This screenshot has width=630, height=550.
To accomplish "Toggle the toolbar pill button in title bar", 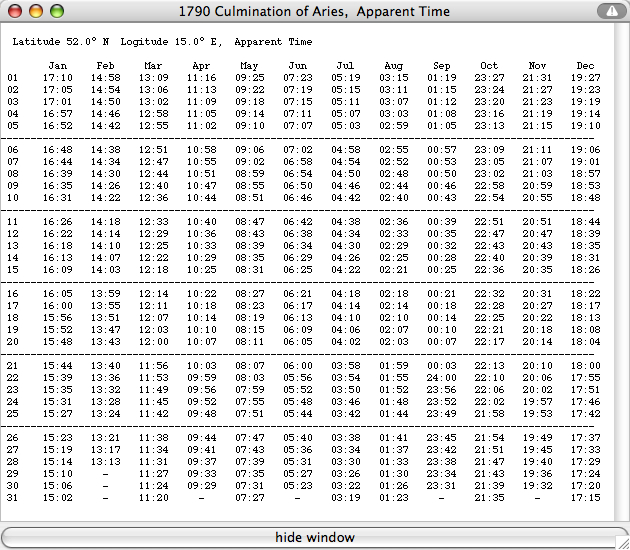I will coord(608,11).
